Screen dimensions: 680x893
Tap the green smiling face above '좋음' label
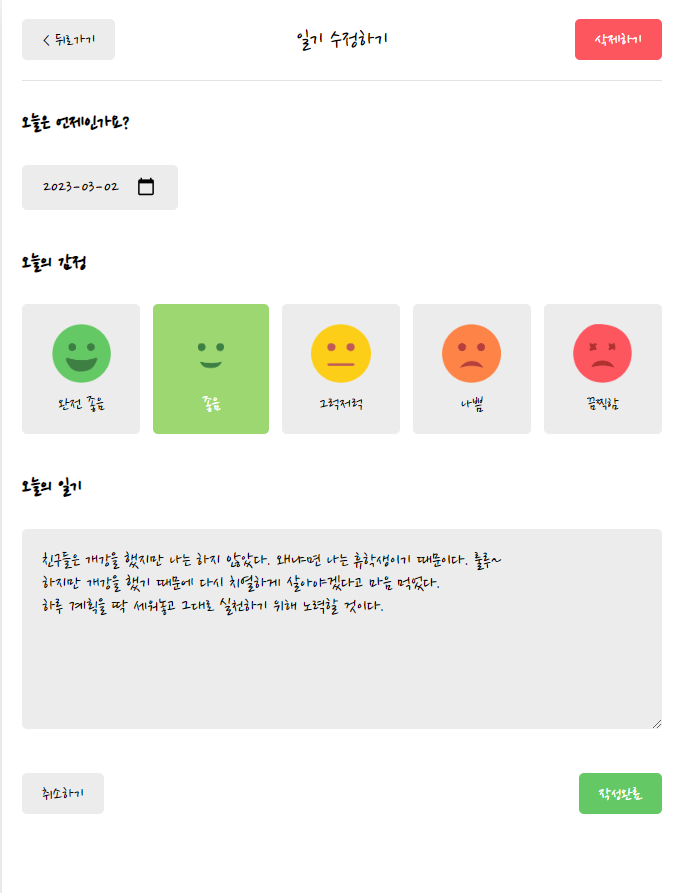(210, 352)
